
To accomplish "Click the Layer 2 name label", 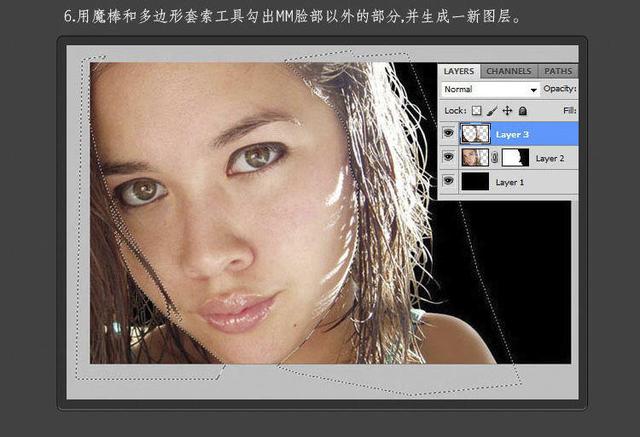I will pyautogui.click(x=550, y=158).
